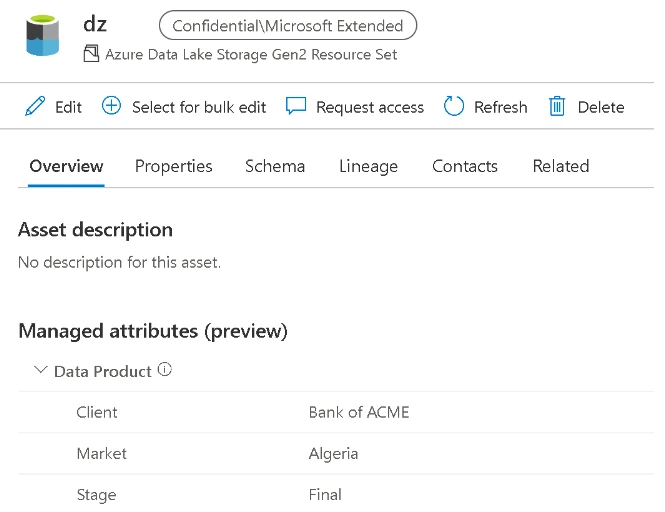Screen dimensions: 665x512
Task: Open the Related tab
Action: point(560,166)
